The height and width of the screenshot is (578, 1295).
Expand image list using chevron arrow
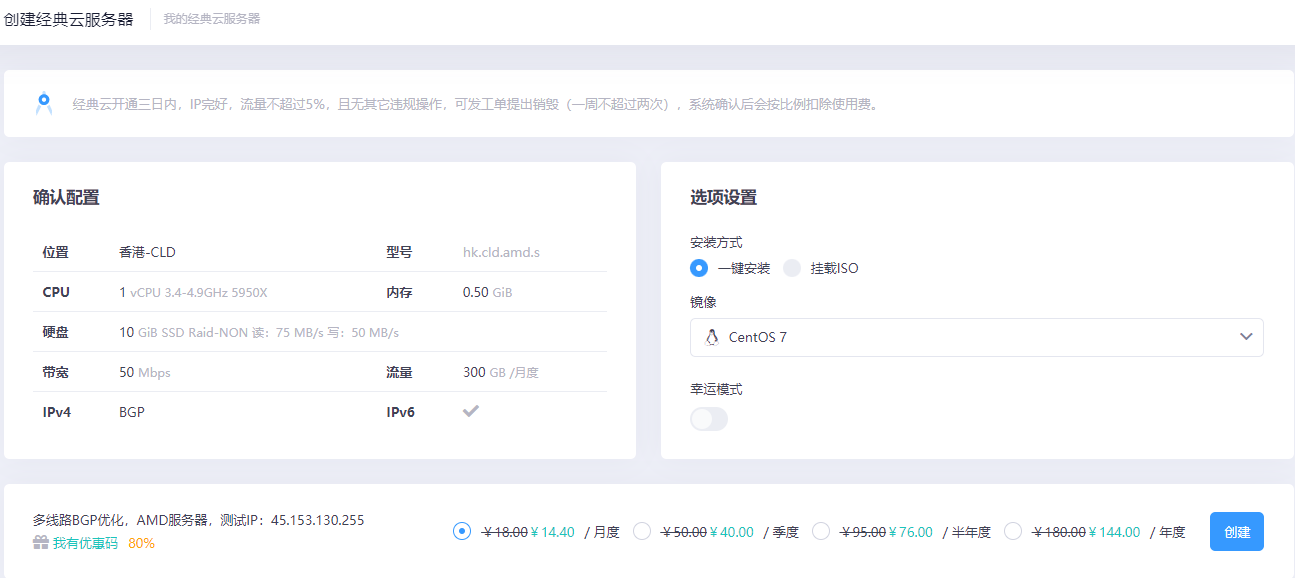point(1246,337)
